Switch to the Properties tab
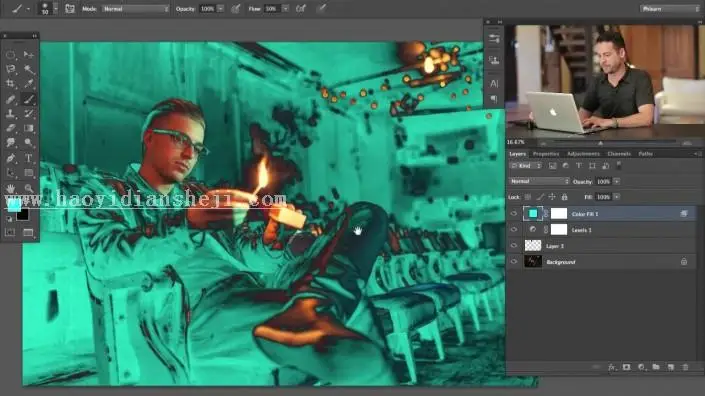Image resolution: width=705 pixels, height=396 pixels. point(545,154)
